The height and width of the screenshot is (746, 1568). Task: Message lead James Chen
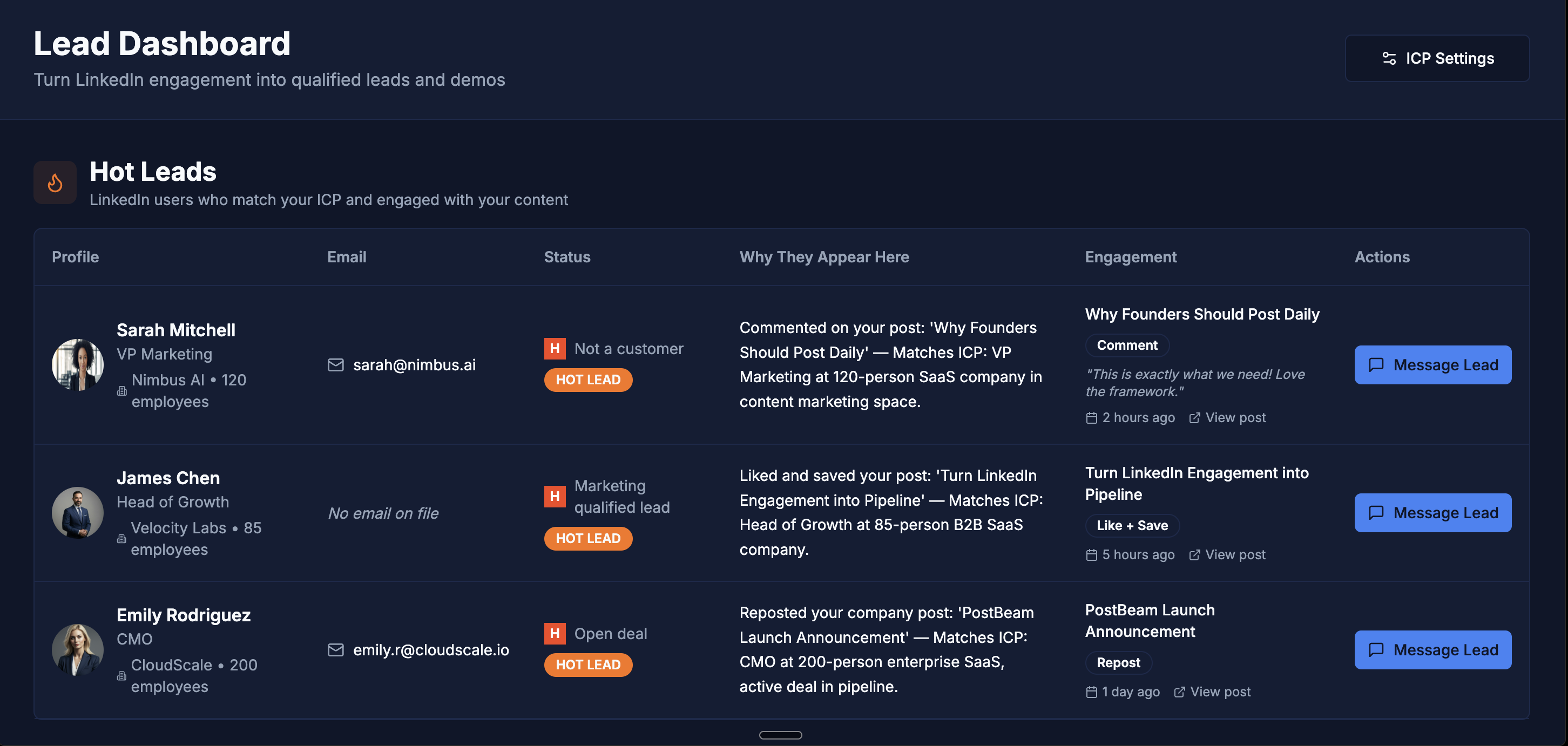[x=1432, y=513]
